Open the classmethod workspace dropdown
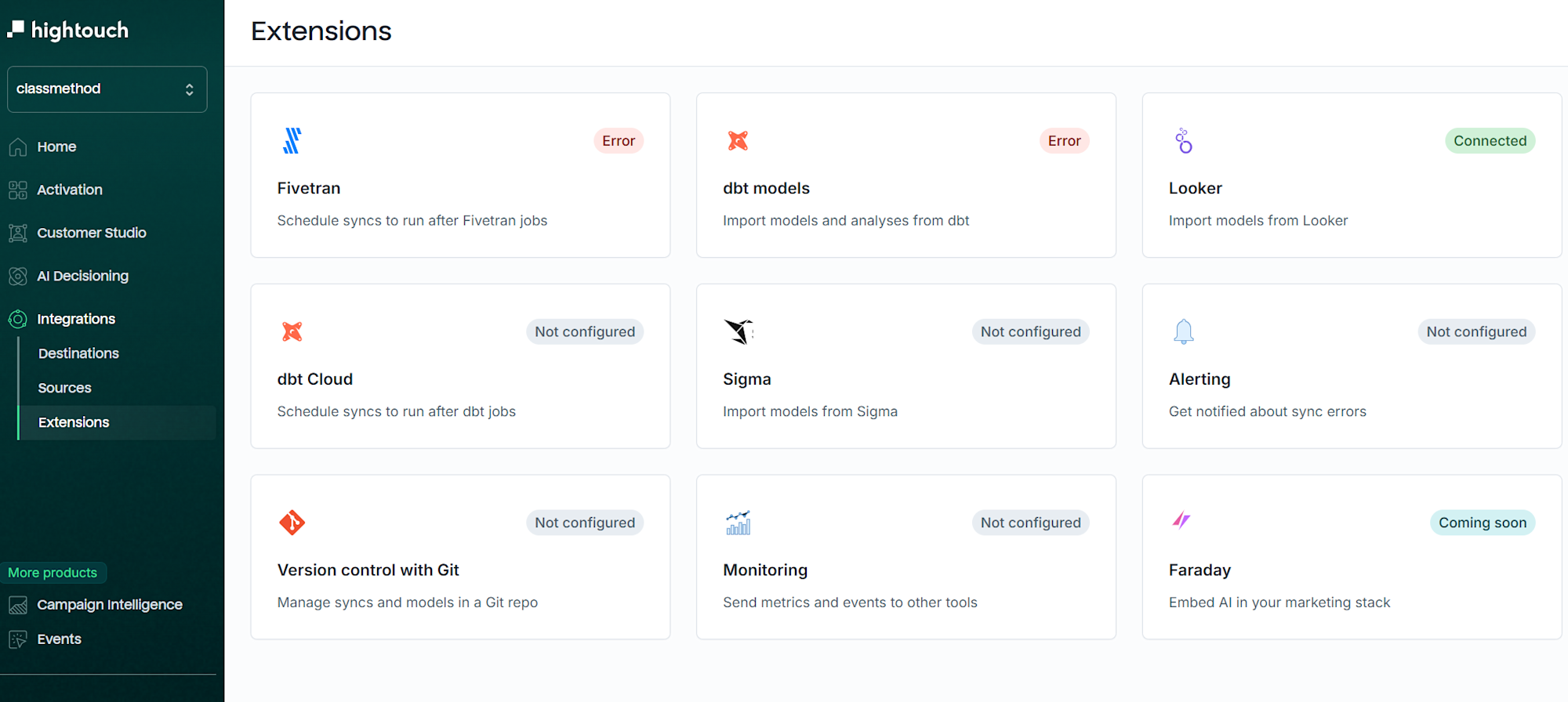The height and width of the screenshot is (702, 1568). 107,89
